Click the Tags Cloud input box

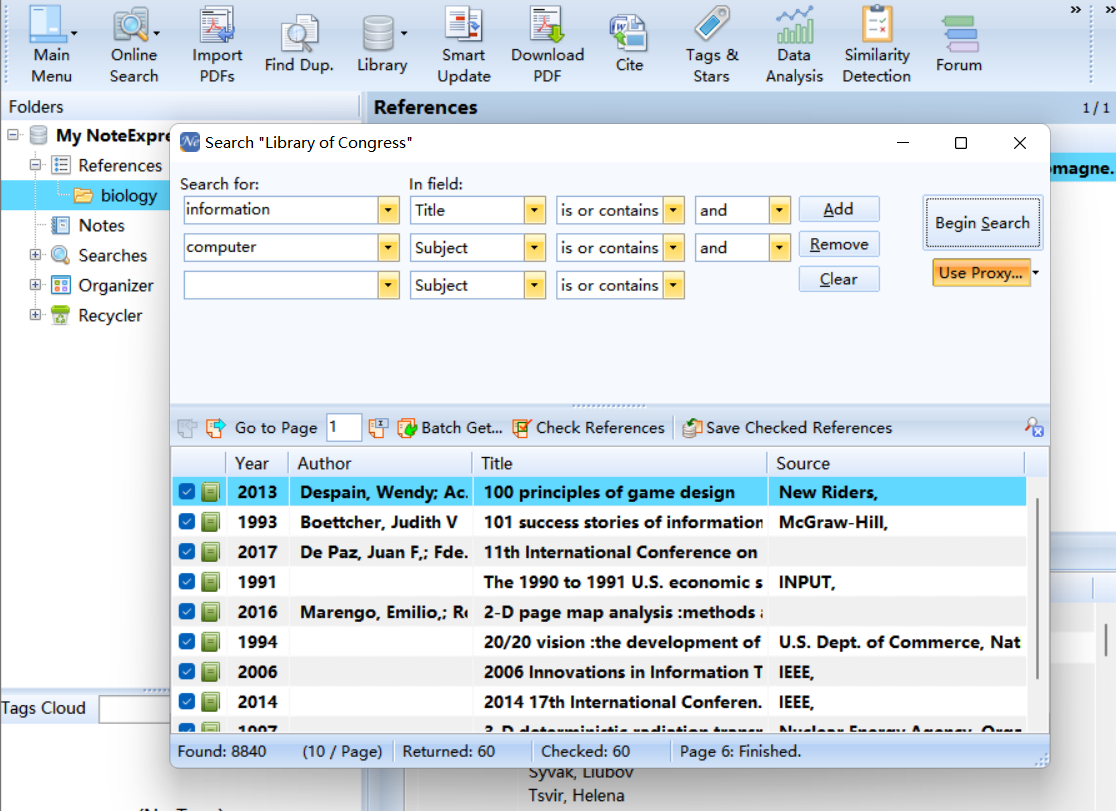134,708
